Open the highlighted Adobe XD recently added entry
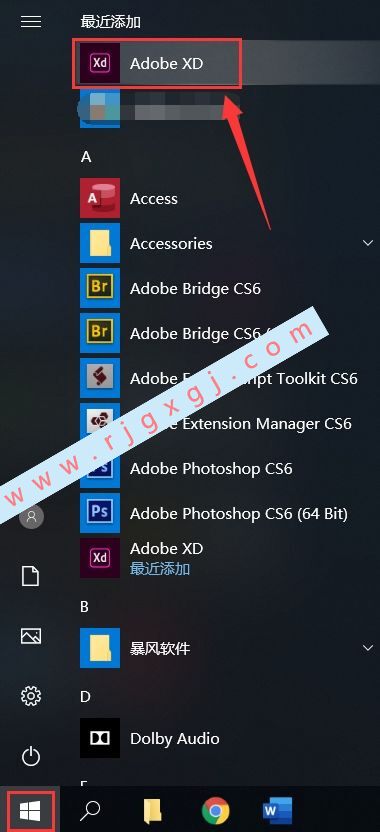 [157, 63]
